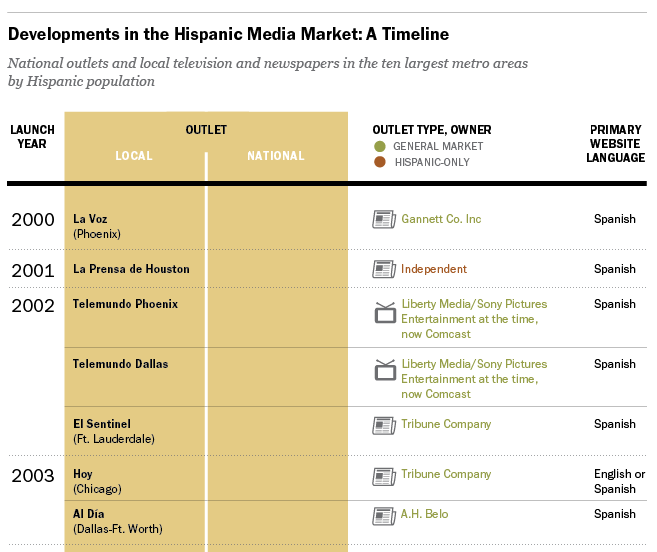The image size is (657, 552).
Task: Click the Independent owner text
Action: click(434, 269)
